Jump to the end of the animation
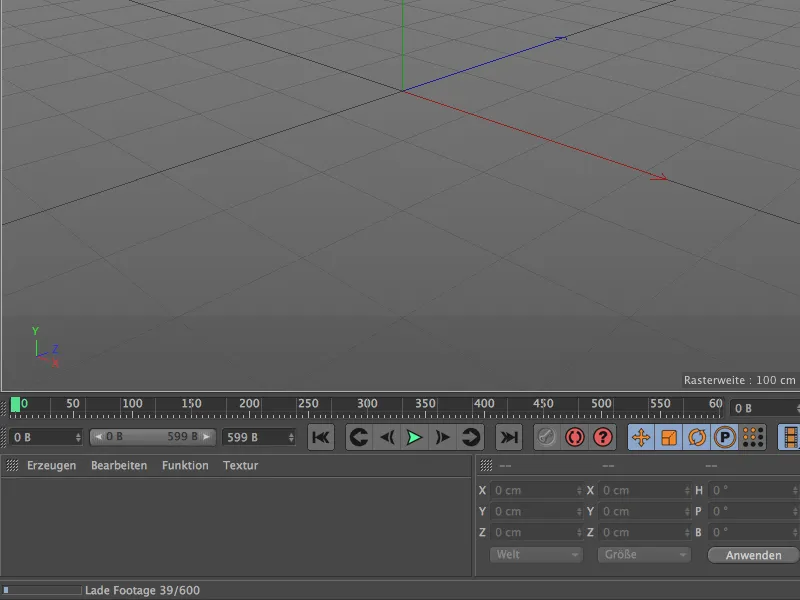Image resolution: width=800 pixels, height=600 pixels. [509, 437]
